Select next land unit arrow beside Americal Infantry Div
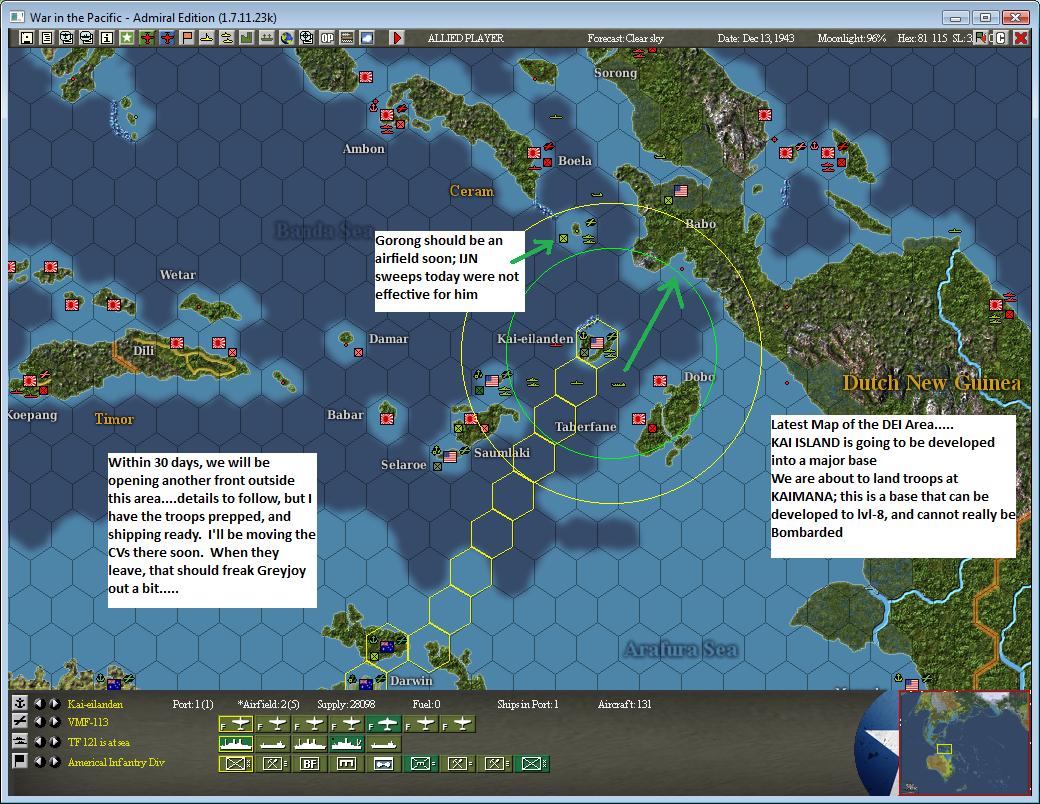Screen dimensions: 1040x804 pyautogui.click(x=54, y=761)
